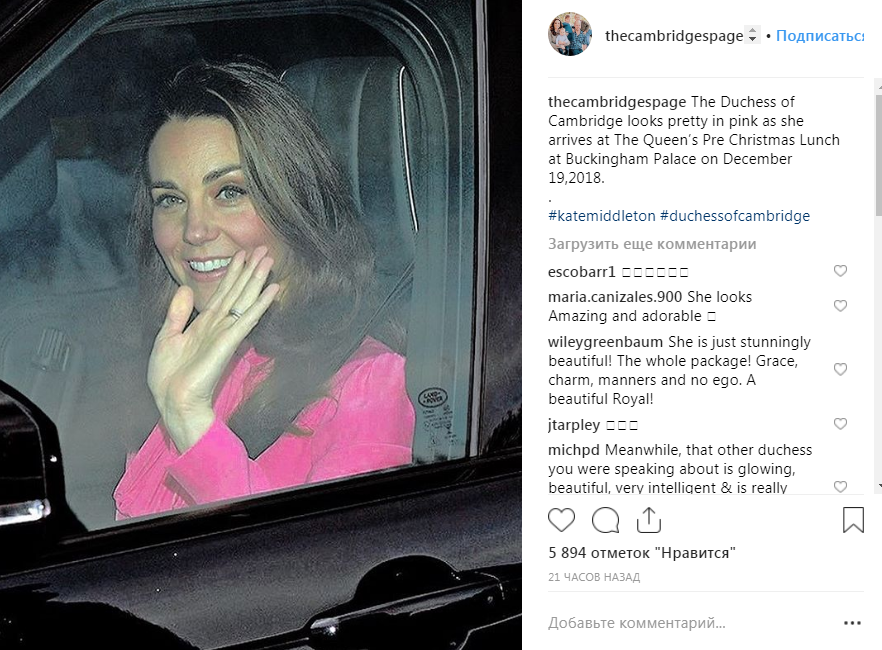The image size is (882, 650).
Task: Follow the account via Подписаться
Action: [x=820, y=35]
